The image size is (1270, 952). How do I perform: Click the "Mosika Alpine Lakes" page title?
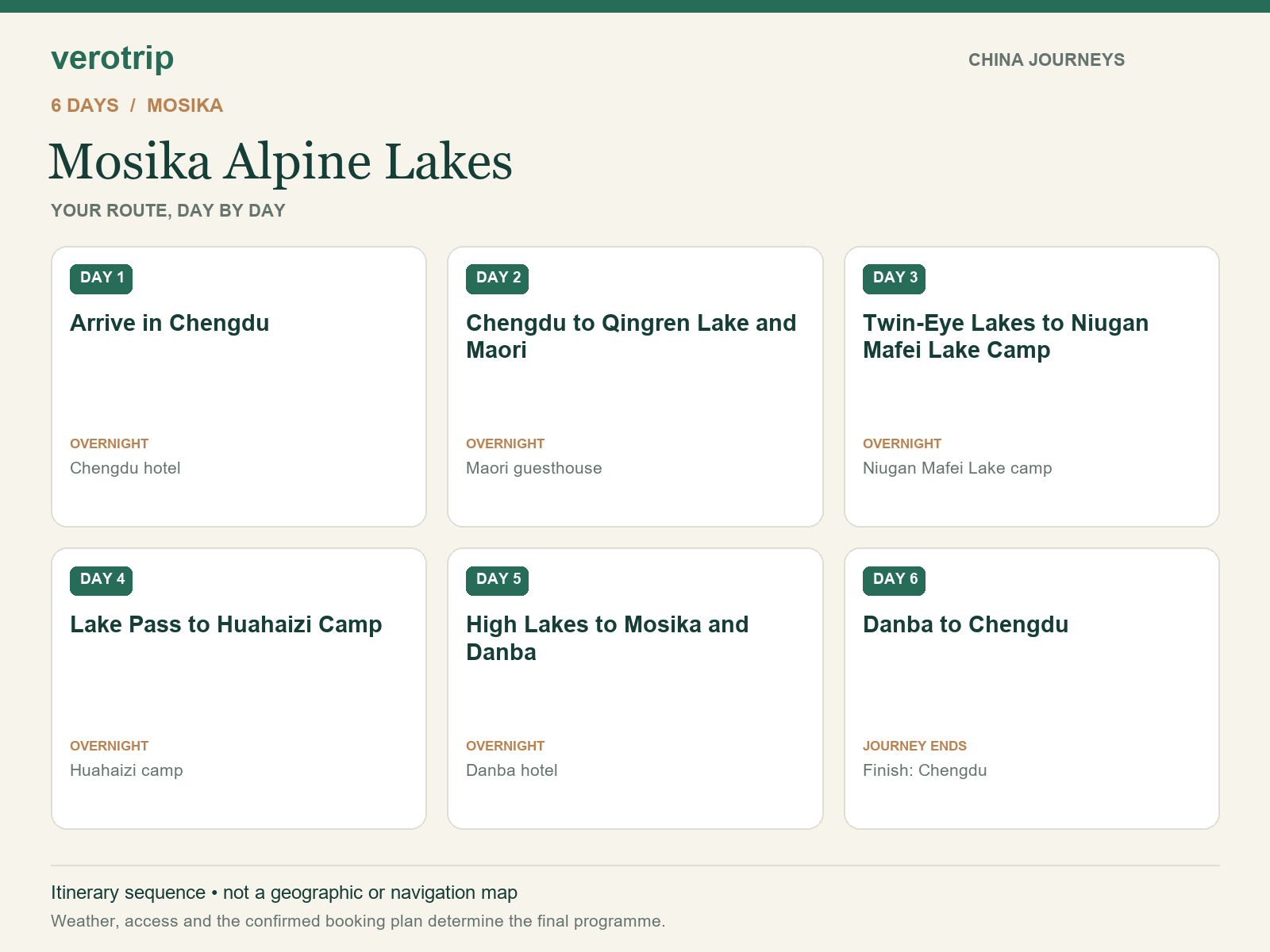(x=280, y=162)
